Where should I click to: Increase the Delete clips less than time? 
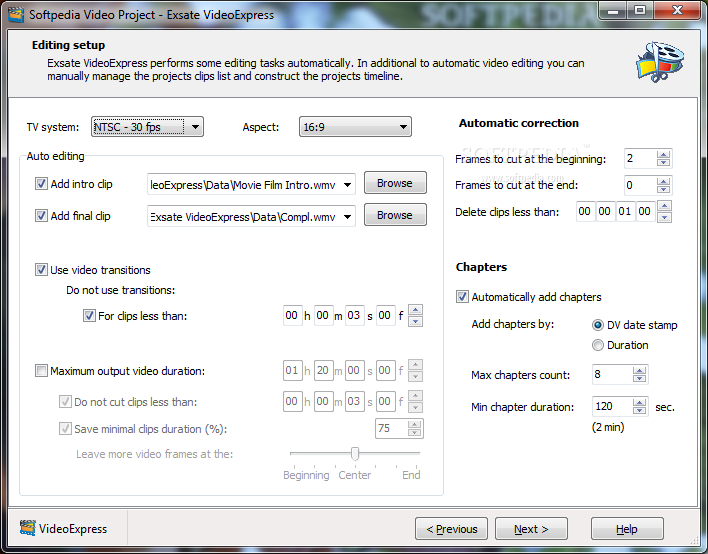coord(664,206)
